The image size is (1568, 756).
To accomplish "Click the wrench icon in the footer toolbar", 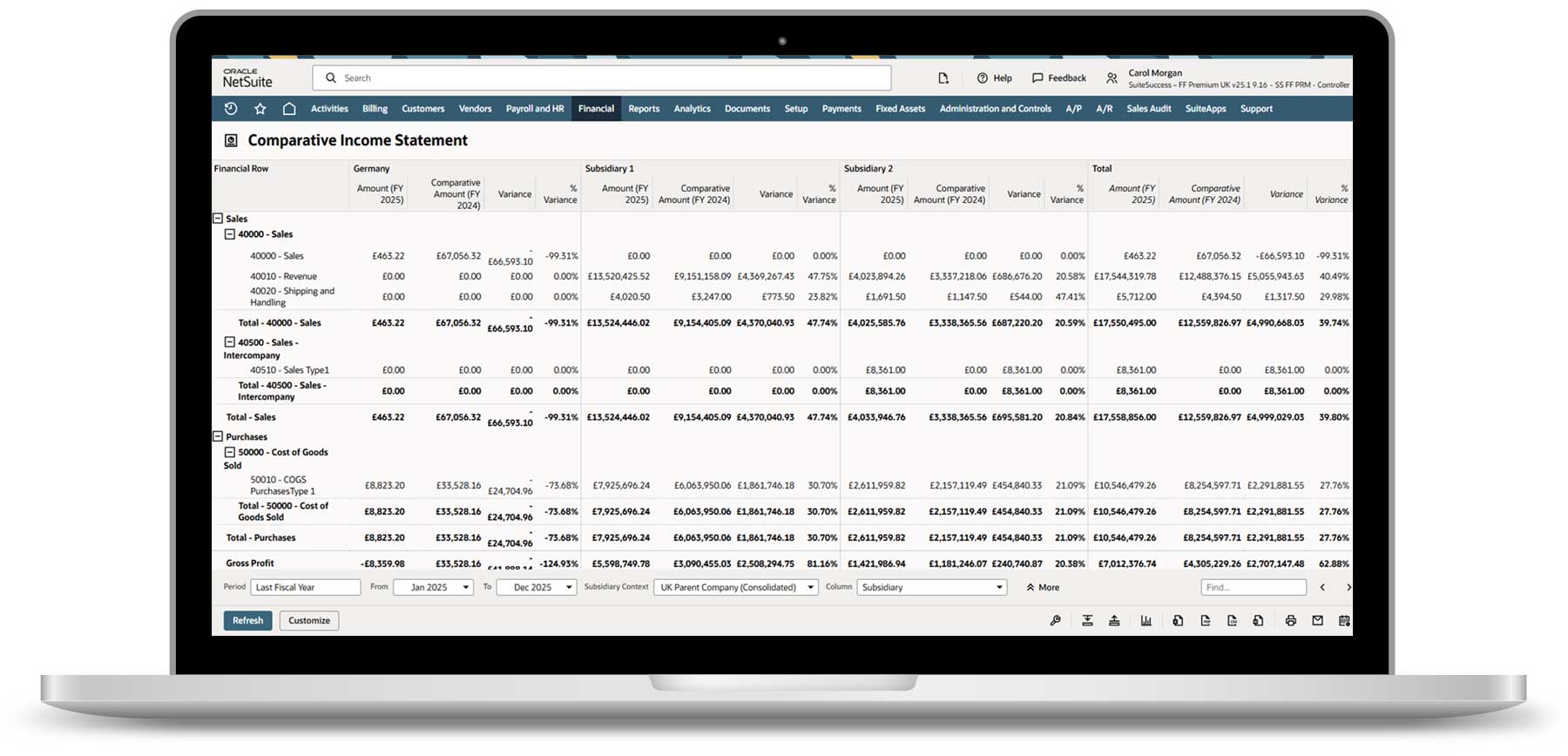I will pos(1055,621).
